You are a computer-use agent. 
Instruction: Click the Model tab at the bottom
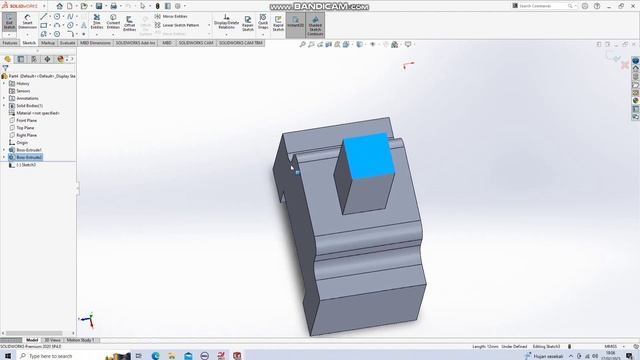(x=32, y=340)
